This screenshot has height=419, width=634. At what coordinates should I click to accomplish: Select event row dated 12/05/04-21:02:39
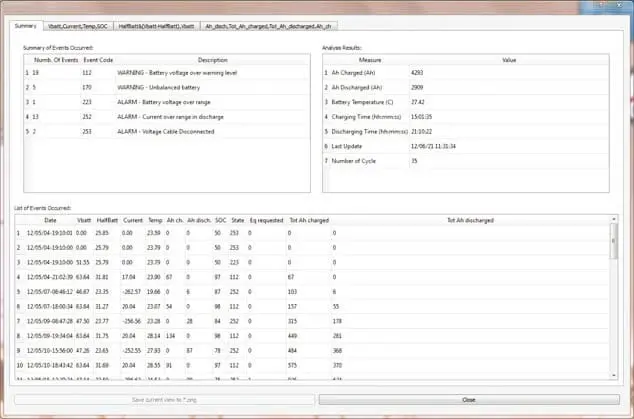pos(312,277)
